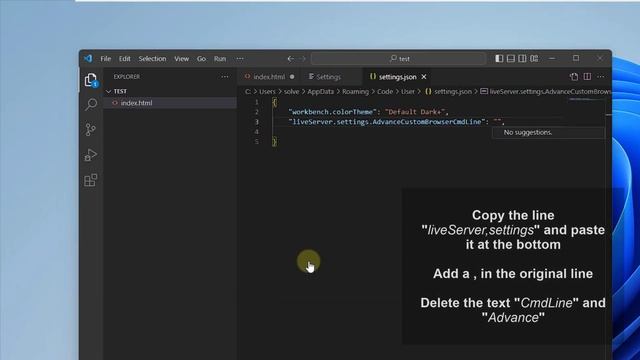
Task: Open editor More Actions ellipsis
Action: tap(601, 77)
